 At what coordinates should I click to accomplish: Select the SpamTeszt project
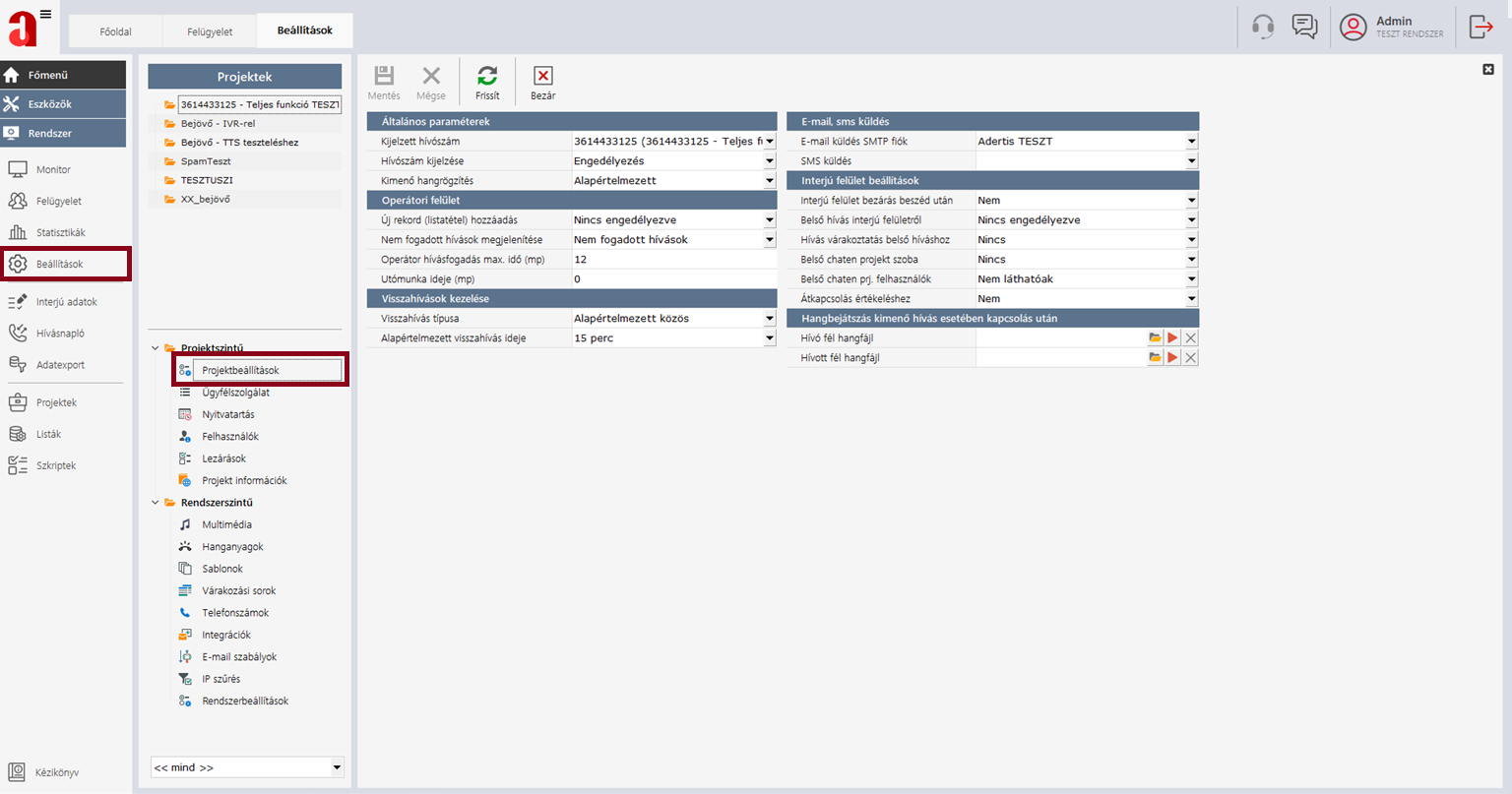coord(206,161)
